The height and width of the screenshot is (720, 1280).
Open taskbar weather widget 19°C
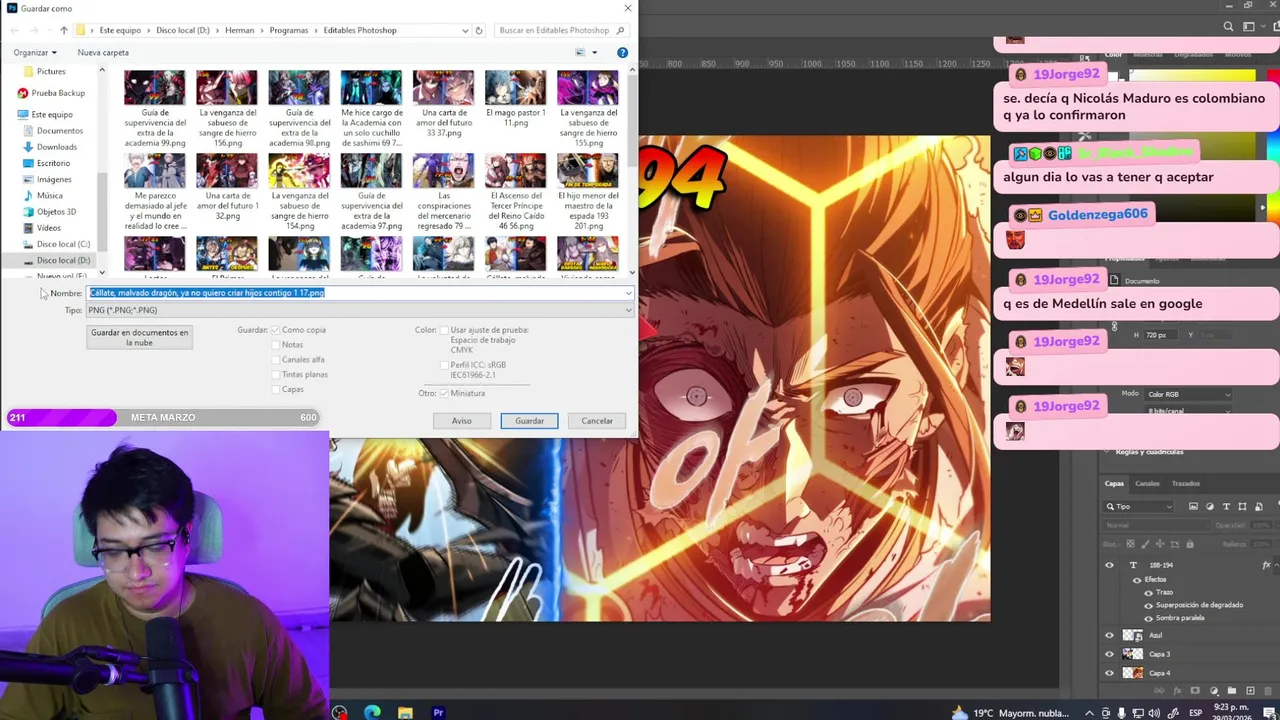pyautogui.click(x=1010, y=712)
